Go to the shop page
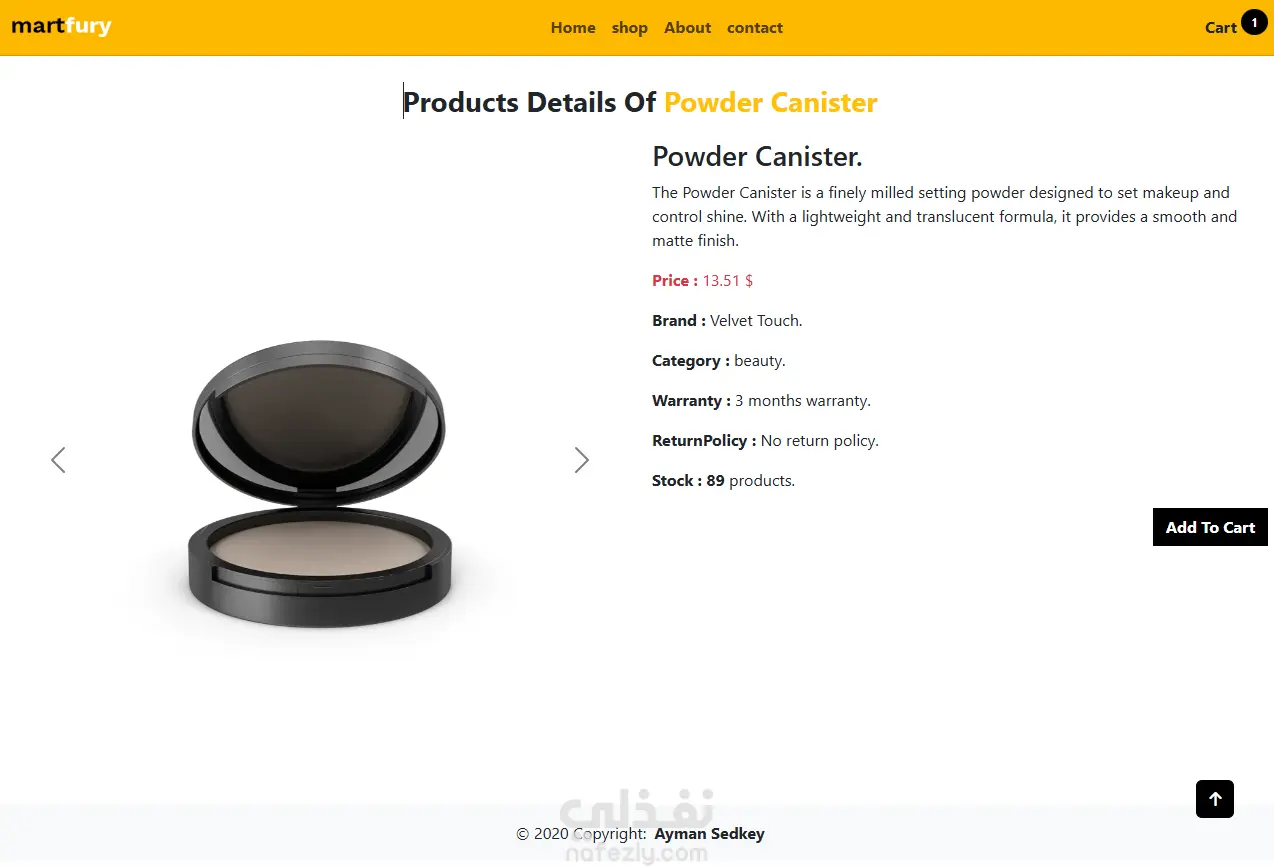This screenshot has height=867, width=1274. point(630,28)
